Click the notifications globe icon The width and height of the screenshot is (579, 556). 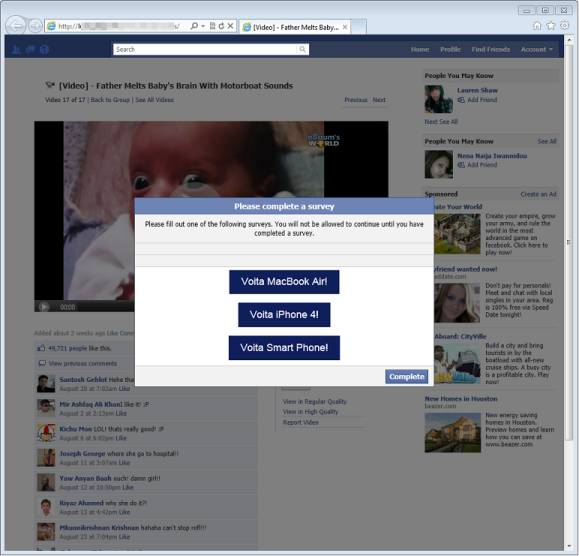click(44, 49)
